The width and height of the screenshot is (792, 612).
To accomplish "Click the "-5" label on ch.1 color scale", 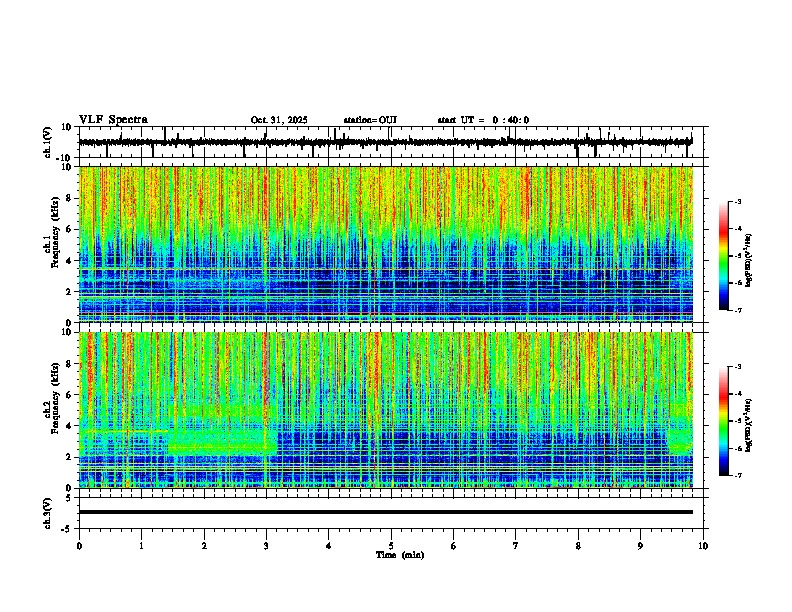I will point(738,256).
